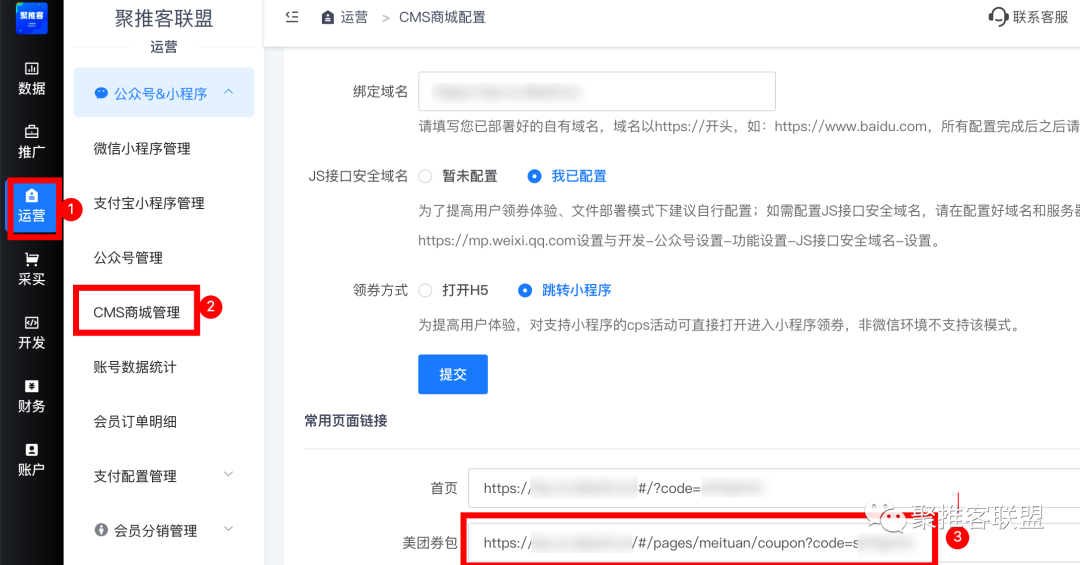This screenshot has width=1080, height=565.
Task: Select 暂未配置 radio for JS接口安全域名
Action: [426, 176]
